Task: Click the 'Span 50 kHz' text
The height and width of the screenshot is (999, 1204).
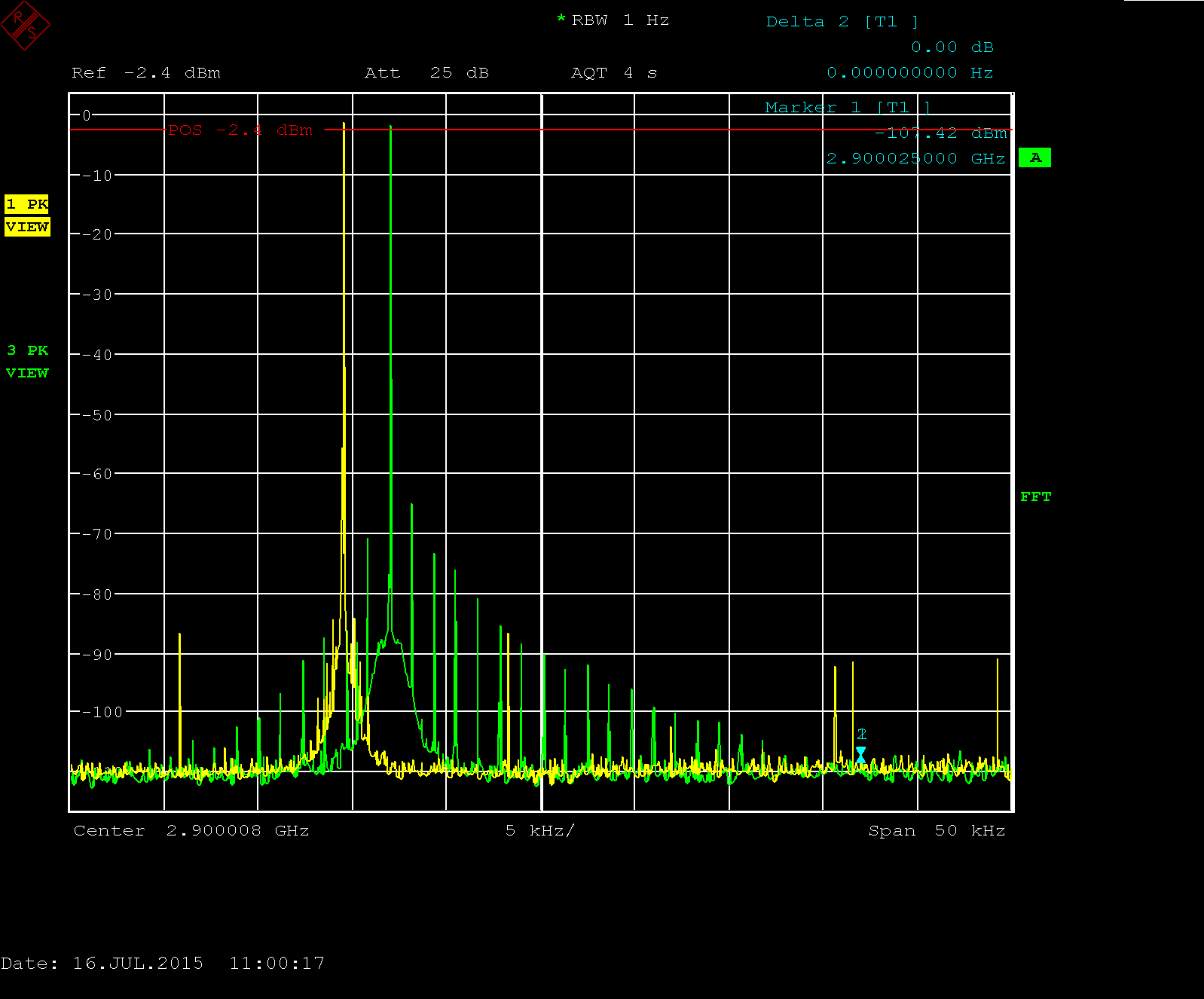Action: click(937, 831)
